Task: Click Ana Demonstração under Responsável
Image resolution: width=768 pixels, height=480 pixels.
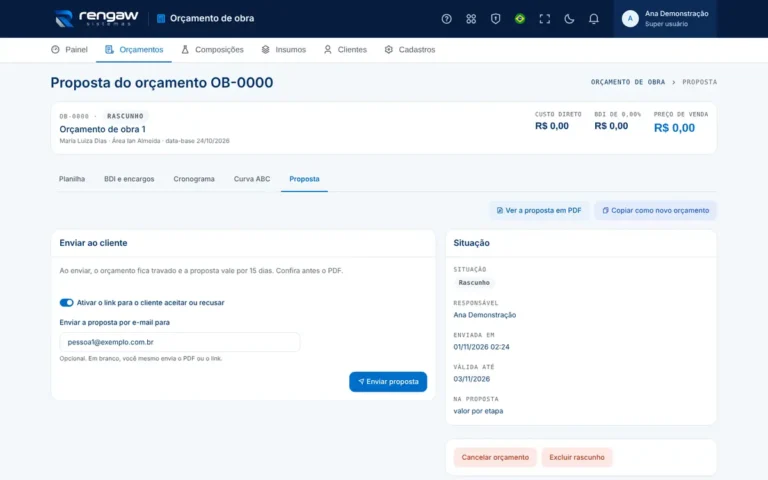Action: click(x=485, y=315)
